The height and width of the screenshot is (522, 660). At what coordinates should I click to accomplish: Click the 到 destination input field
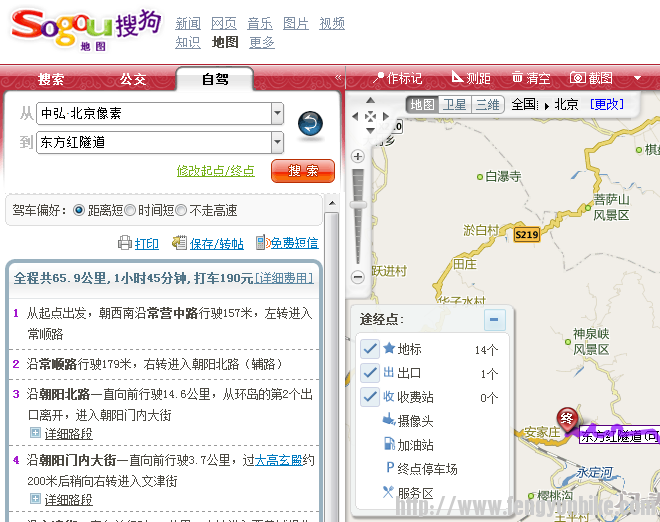pos(154,142)
